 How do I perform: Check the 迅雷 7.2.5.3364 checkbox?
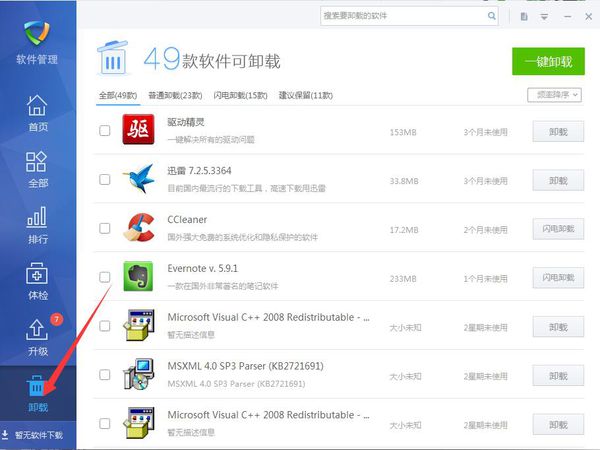(104, 179)
